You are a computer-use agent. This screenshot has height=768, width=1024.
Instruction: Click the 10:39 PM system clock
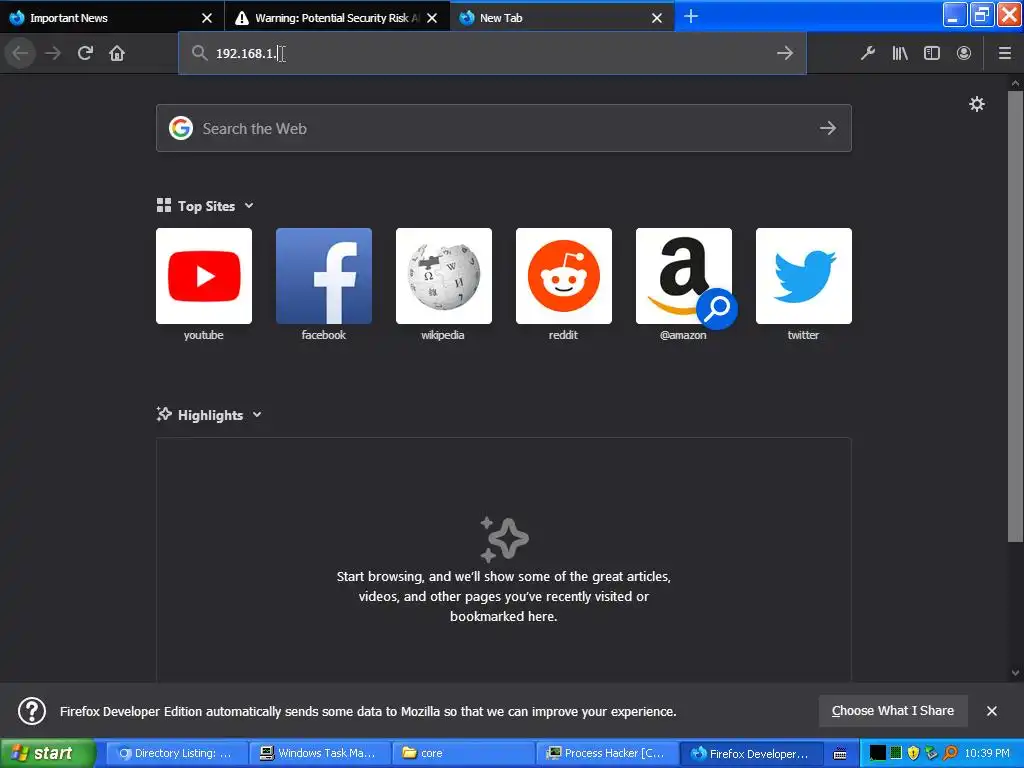click(x=987, y=753)
